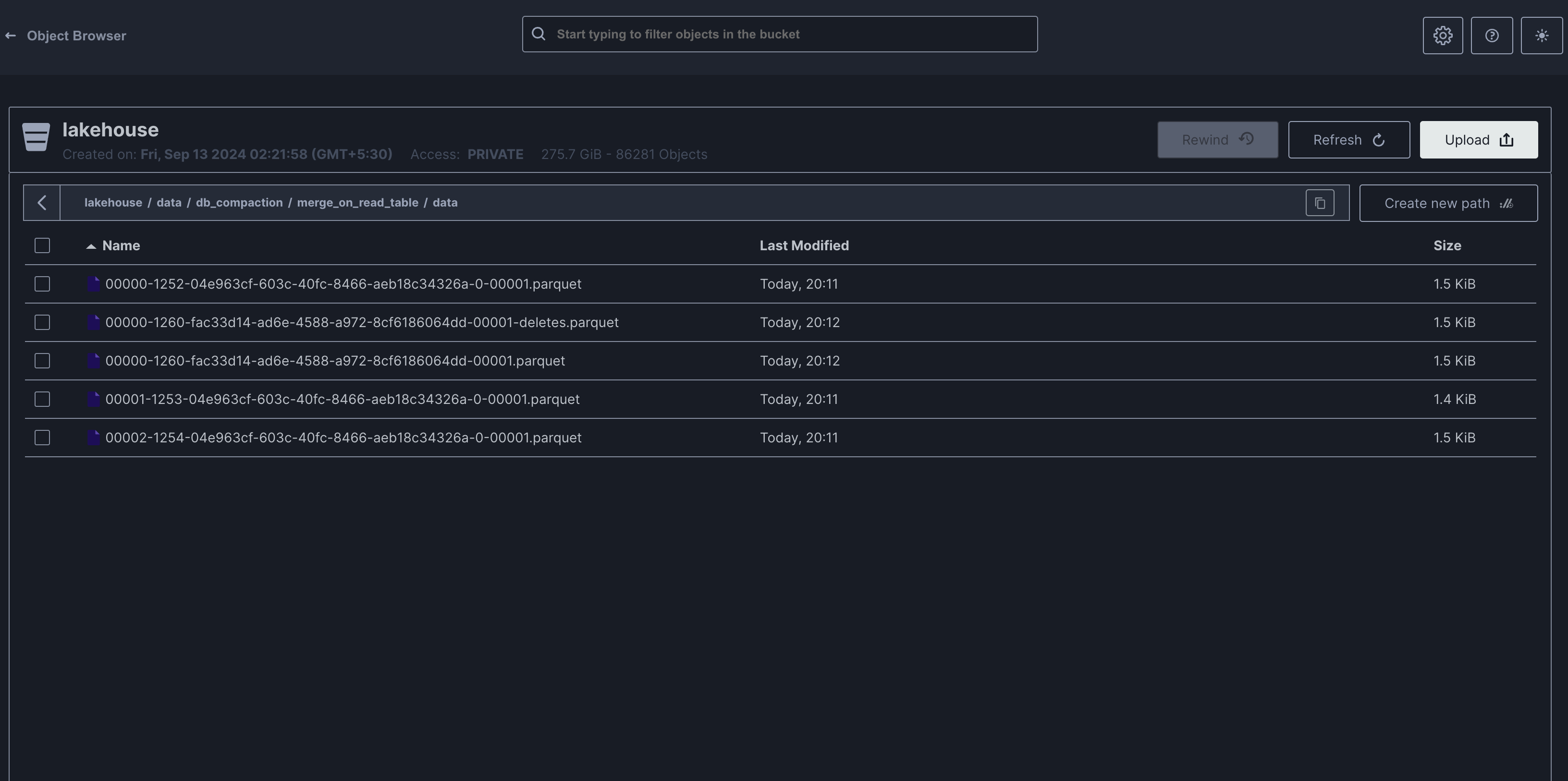Open 00000-1252-04e963cf parquet file
Viewport: 1568px width, 781px height.
tap(343, 284)
